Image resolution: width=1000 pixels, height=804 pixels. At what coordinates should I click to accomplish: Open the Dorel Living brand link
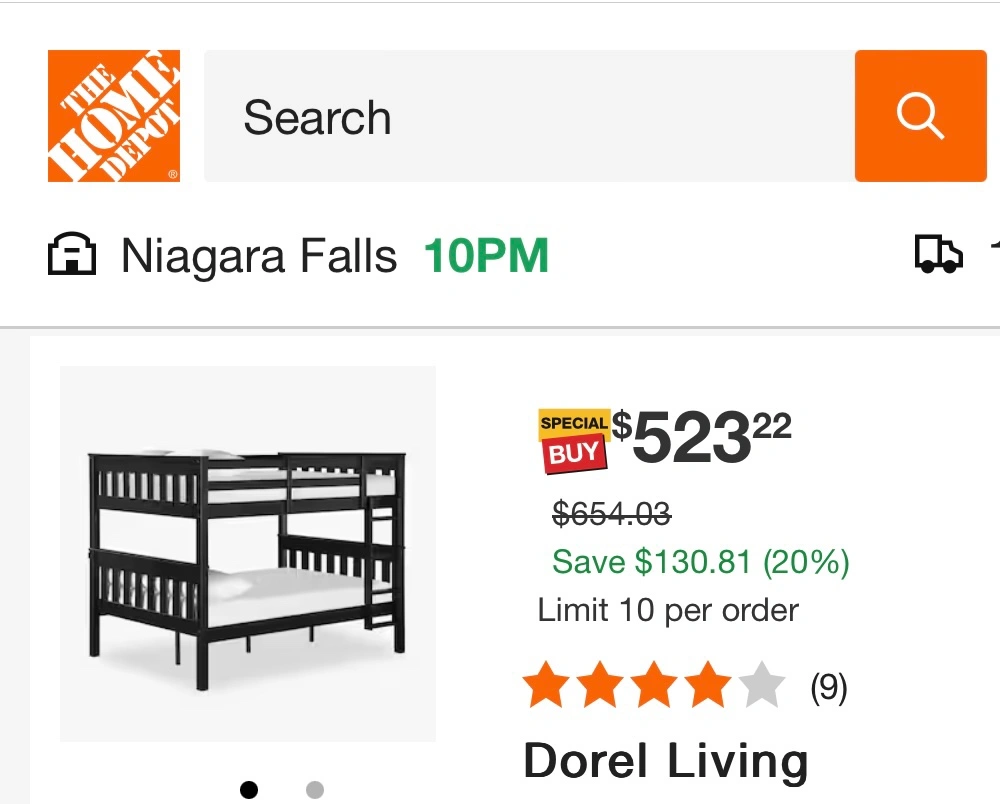(x=665, y=761)
